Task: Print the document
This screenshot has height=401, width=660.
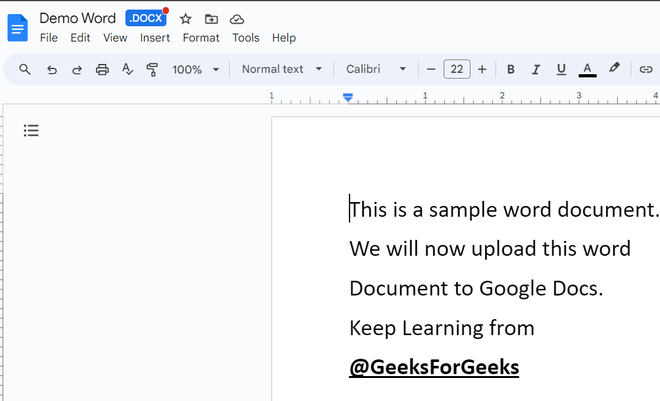Action: (x=102, y=69)
